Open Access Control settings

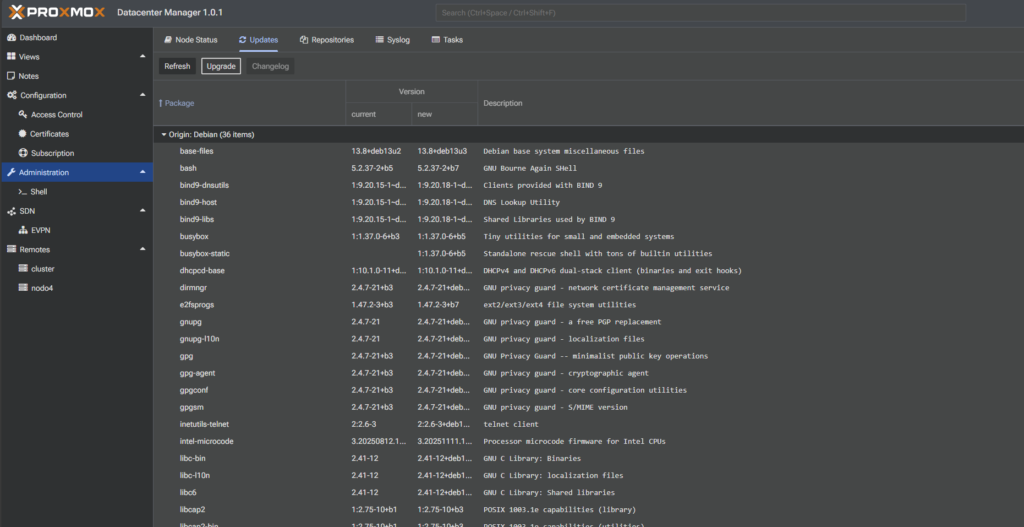click(76, 114)
